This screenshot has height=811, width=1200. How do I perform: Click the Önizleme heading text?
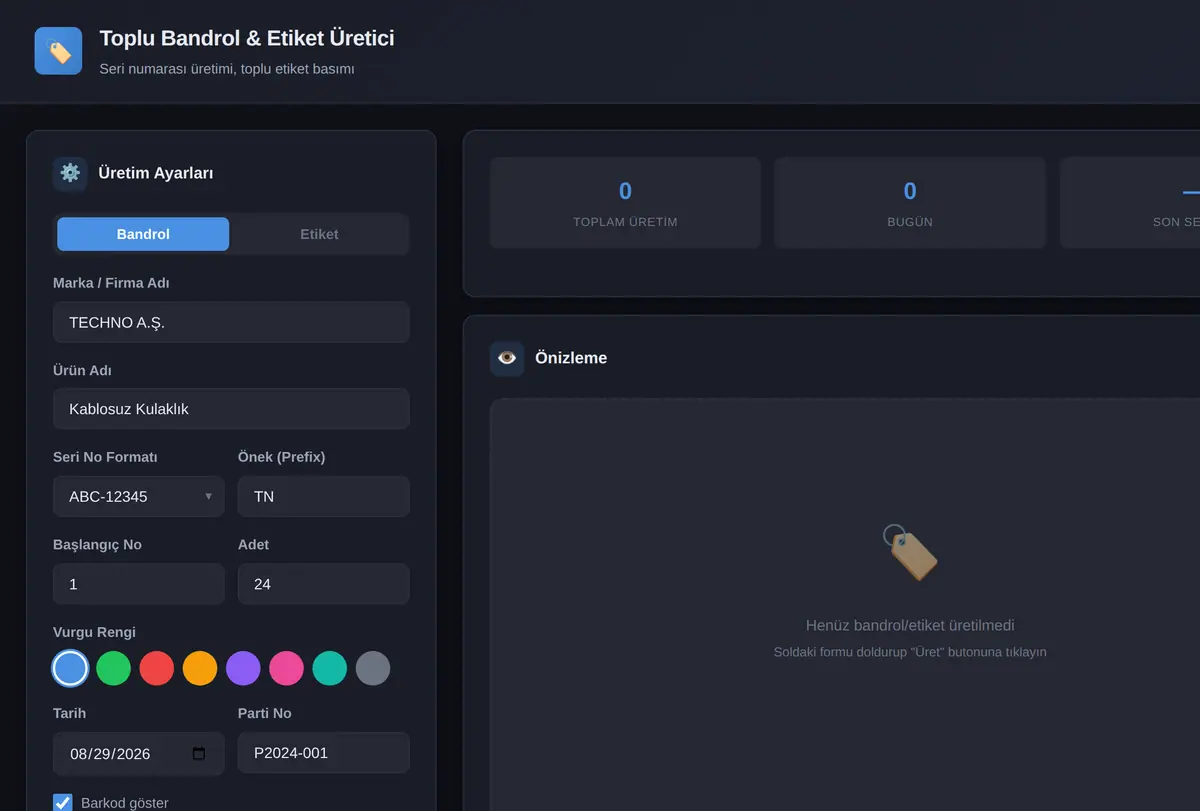[x=571, y=358]
